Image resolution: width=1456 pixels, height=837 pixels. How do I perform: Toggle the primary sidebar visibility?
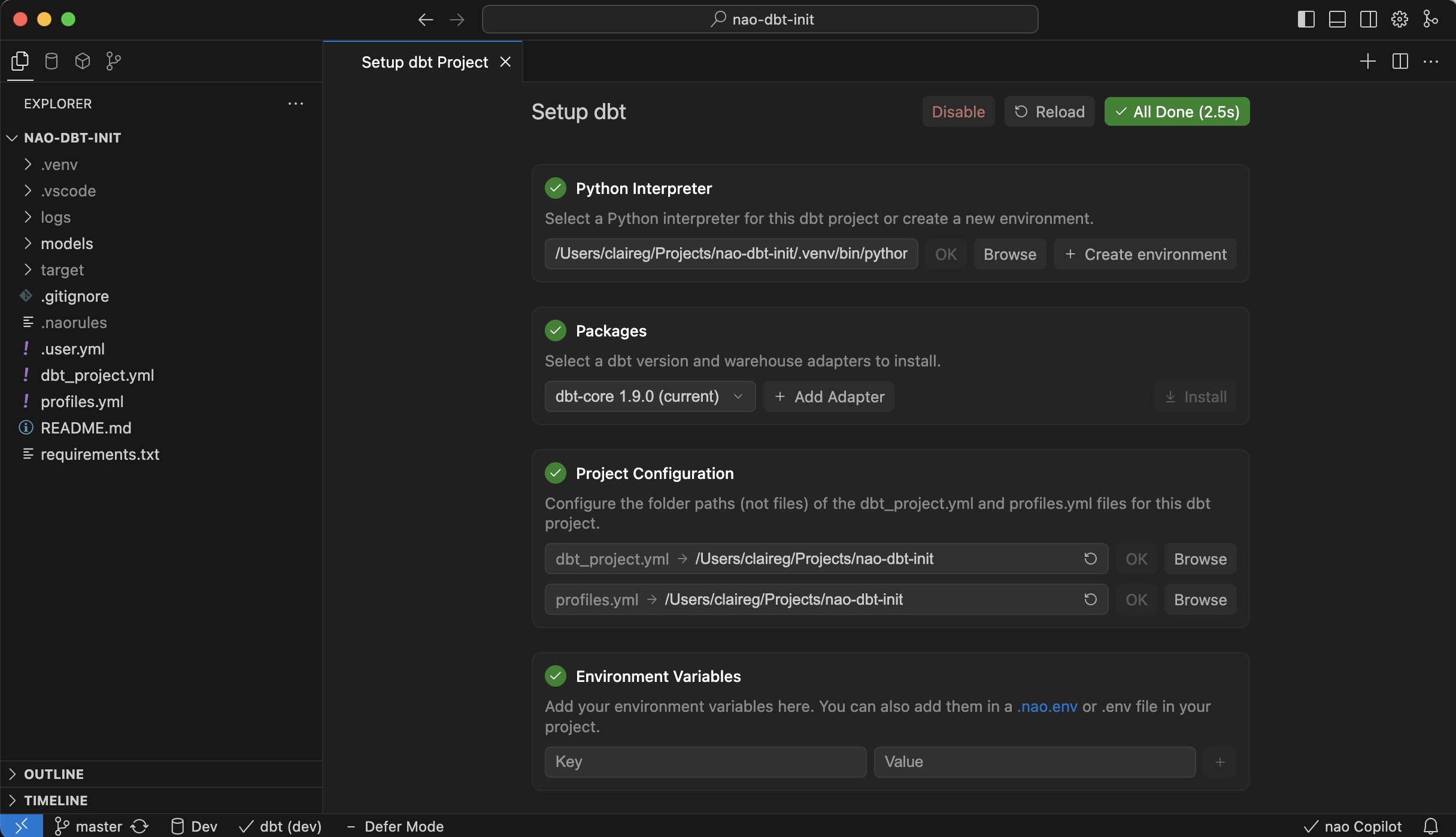[x=1306, y=19]
